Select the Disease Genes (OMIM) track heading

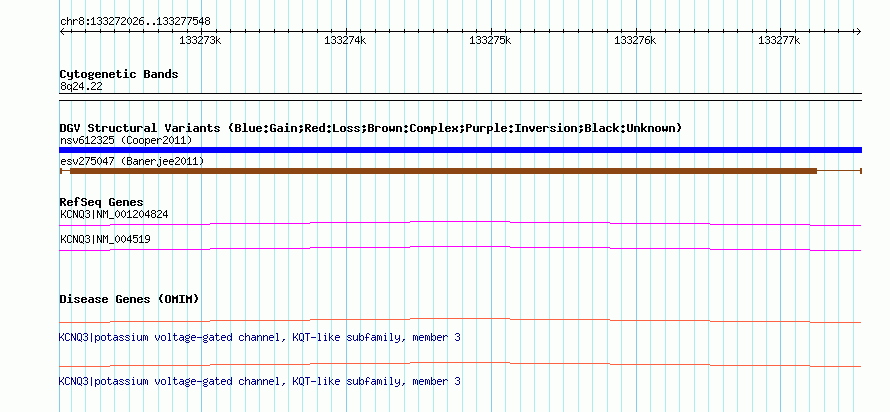pos(129,299)
